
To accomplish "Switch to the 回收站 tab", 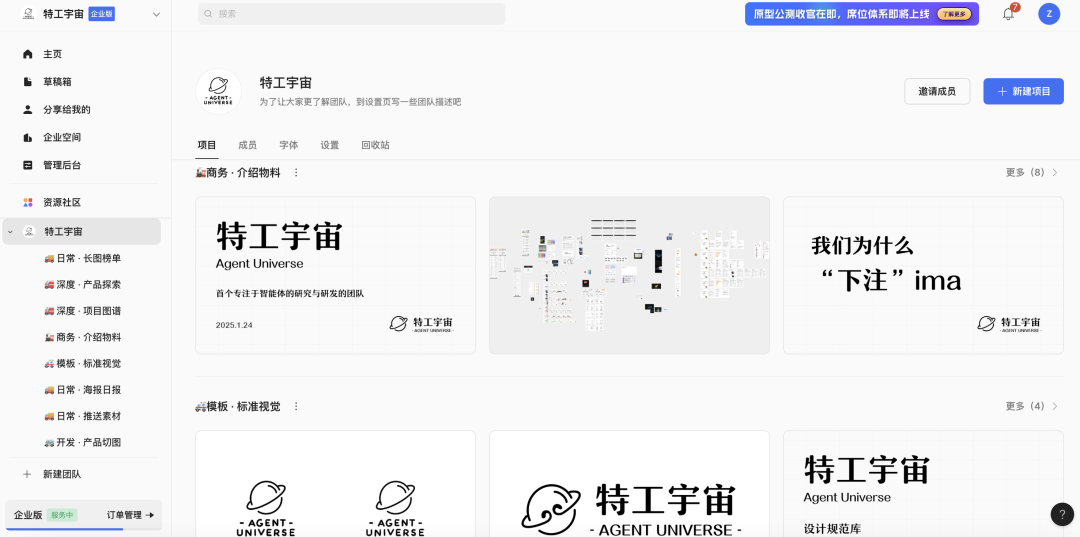I will (x=375, y=145).
